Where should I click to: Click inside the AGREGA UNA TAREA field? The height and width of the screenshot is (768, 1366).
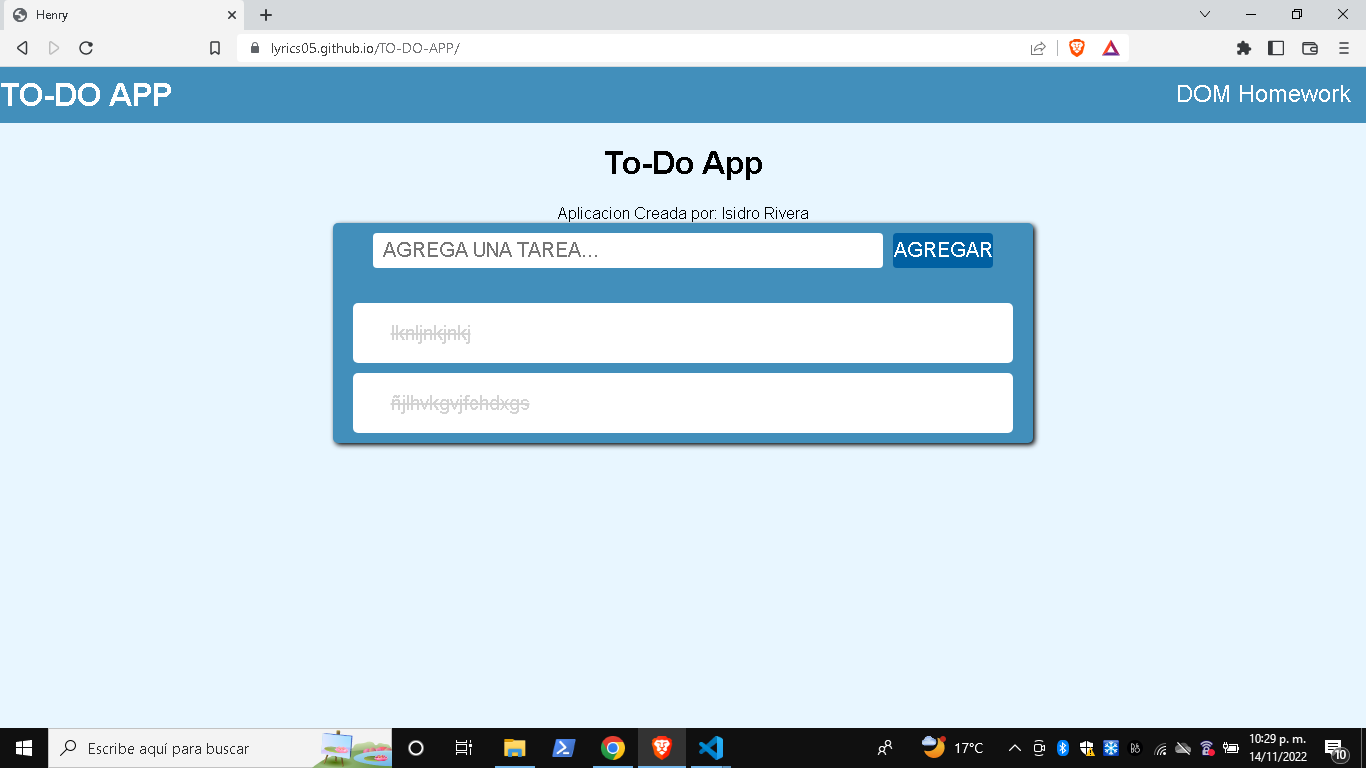[x=627, y=250]
